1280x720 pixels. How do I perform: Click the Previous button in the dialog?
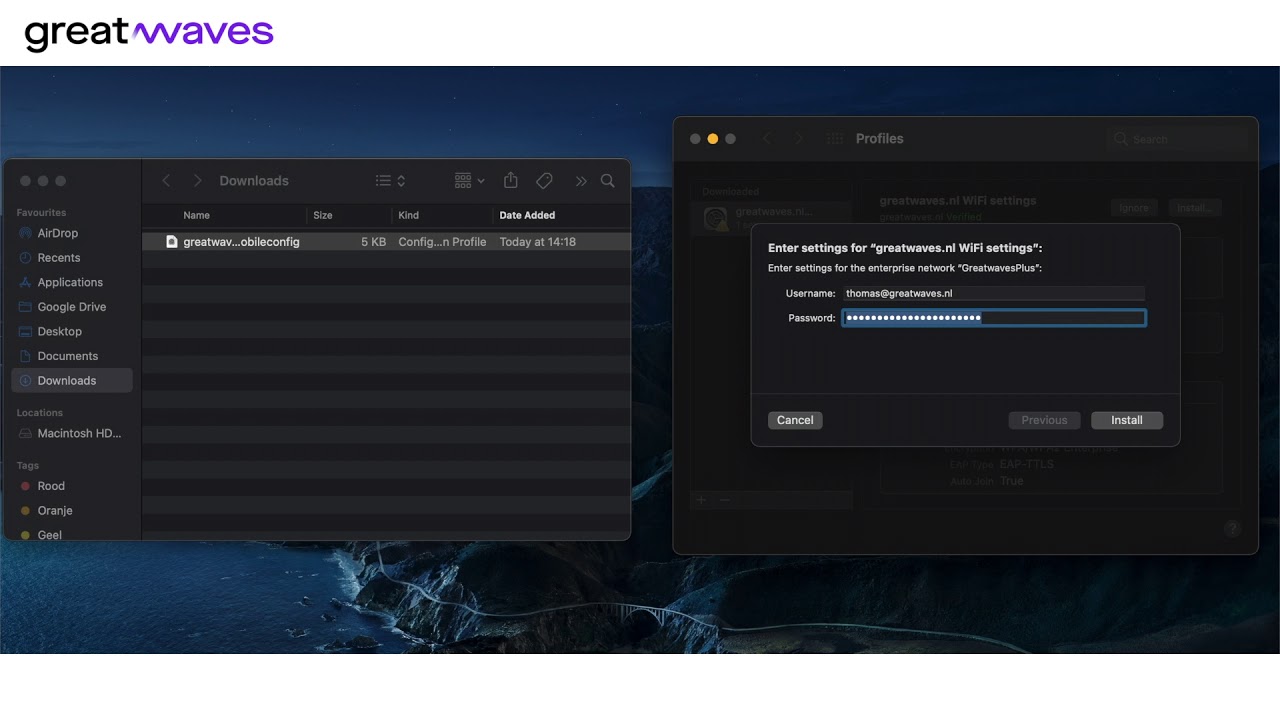(x=1044, y=420)
